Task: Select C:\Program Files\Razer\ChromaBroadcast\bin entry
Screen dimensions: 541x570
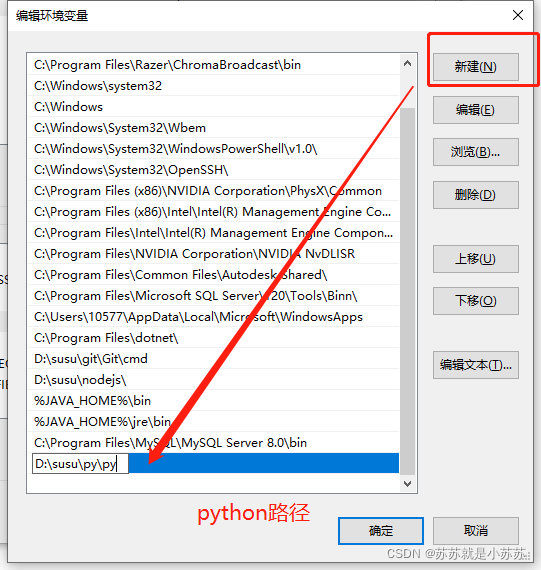Action: (213, 65)
